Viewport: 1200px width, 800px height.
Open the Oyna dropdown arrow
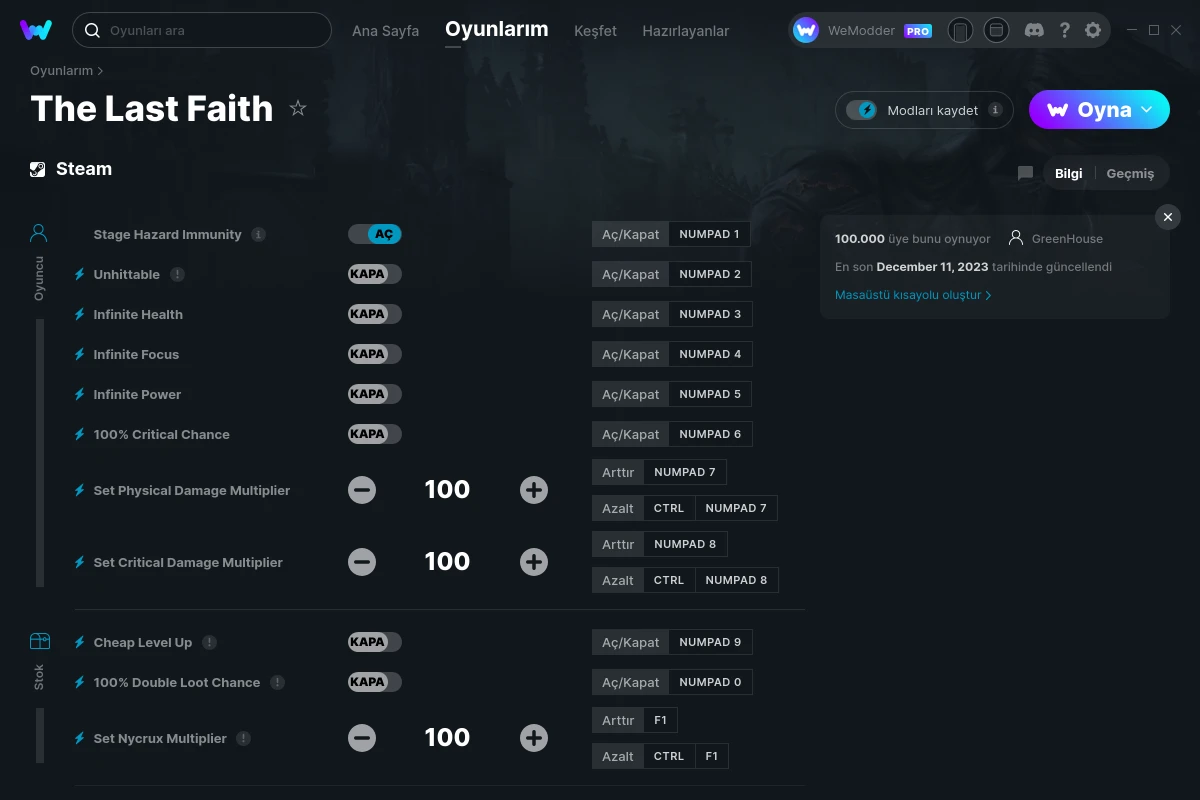(1147, 109)
